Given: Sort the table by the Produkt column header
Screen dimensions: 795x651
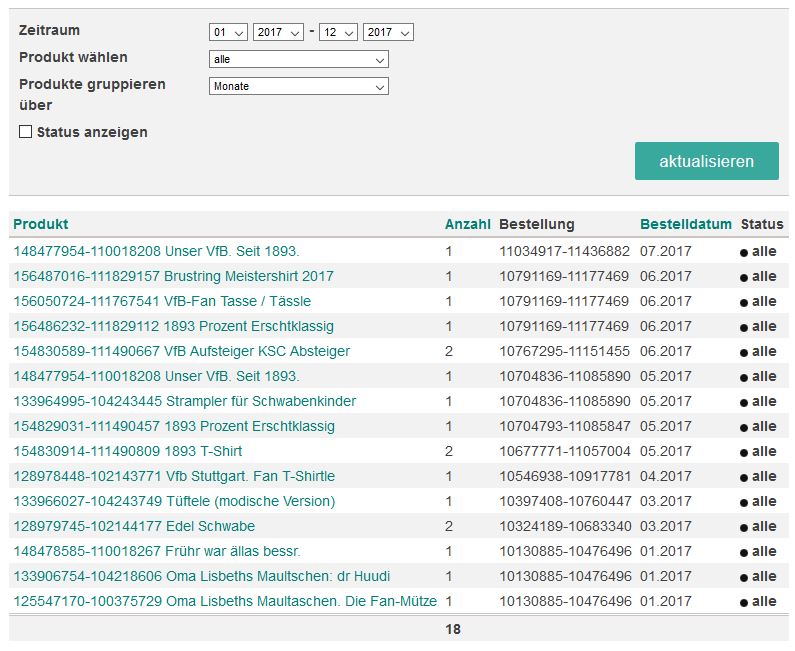Looking at the screenshot, I should 41,224.
